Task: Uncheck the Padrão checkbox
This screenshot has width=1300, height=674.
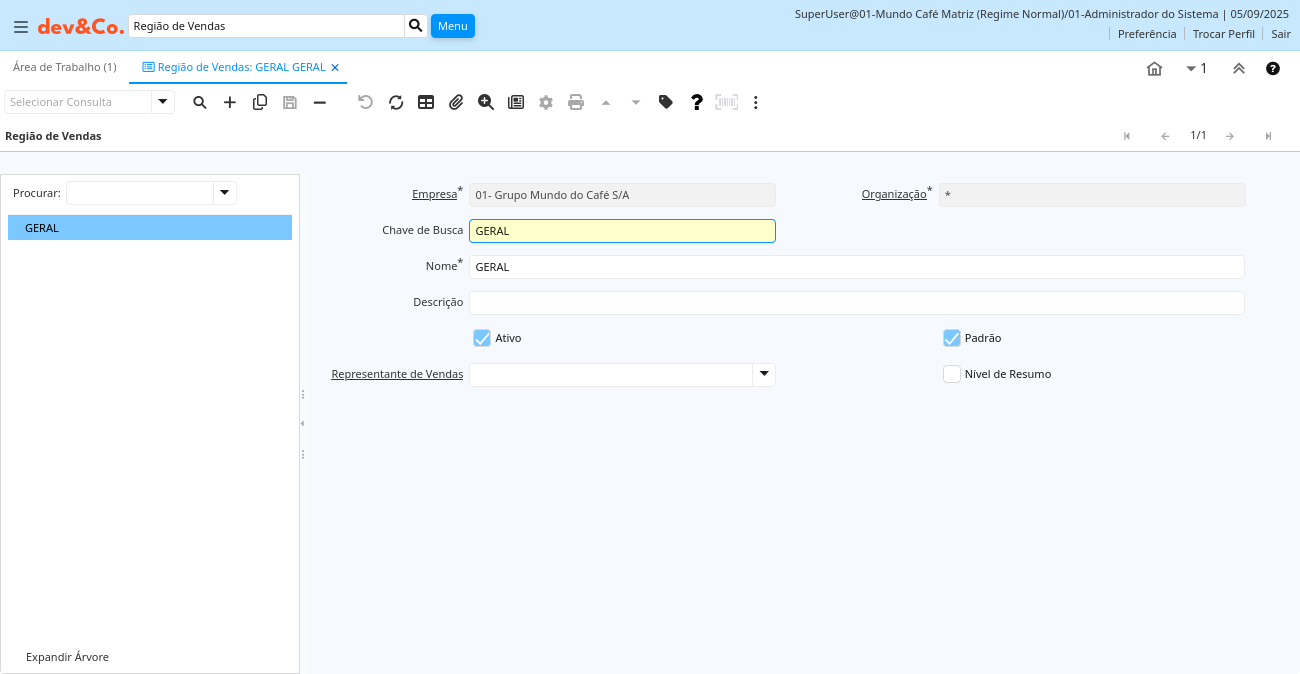Action: tap(952, 338)
